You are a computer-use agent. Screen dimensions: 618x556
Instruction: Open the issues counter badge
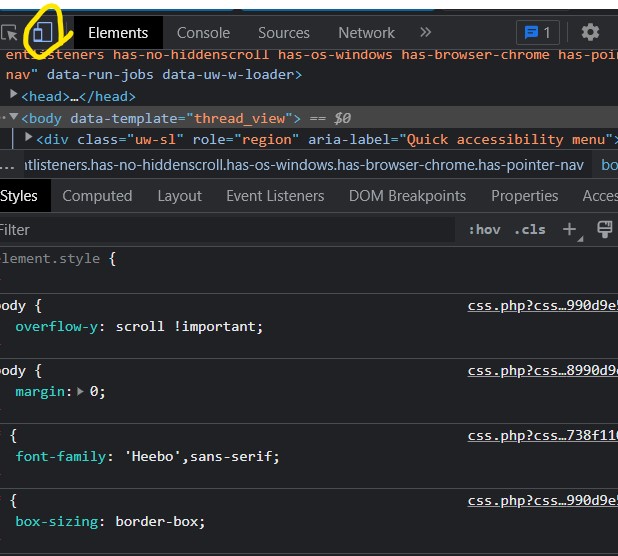click(x=538, y=33)
